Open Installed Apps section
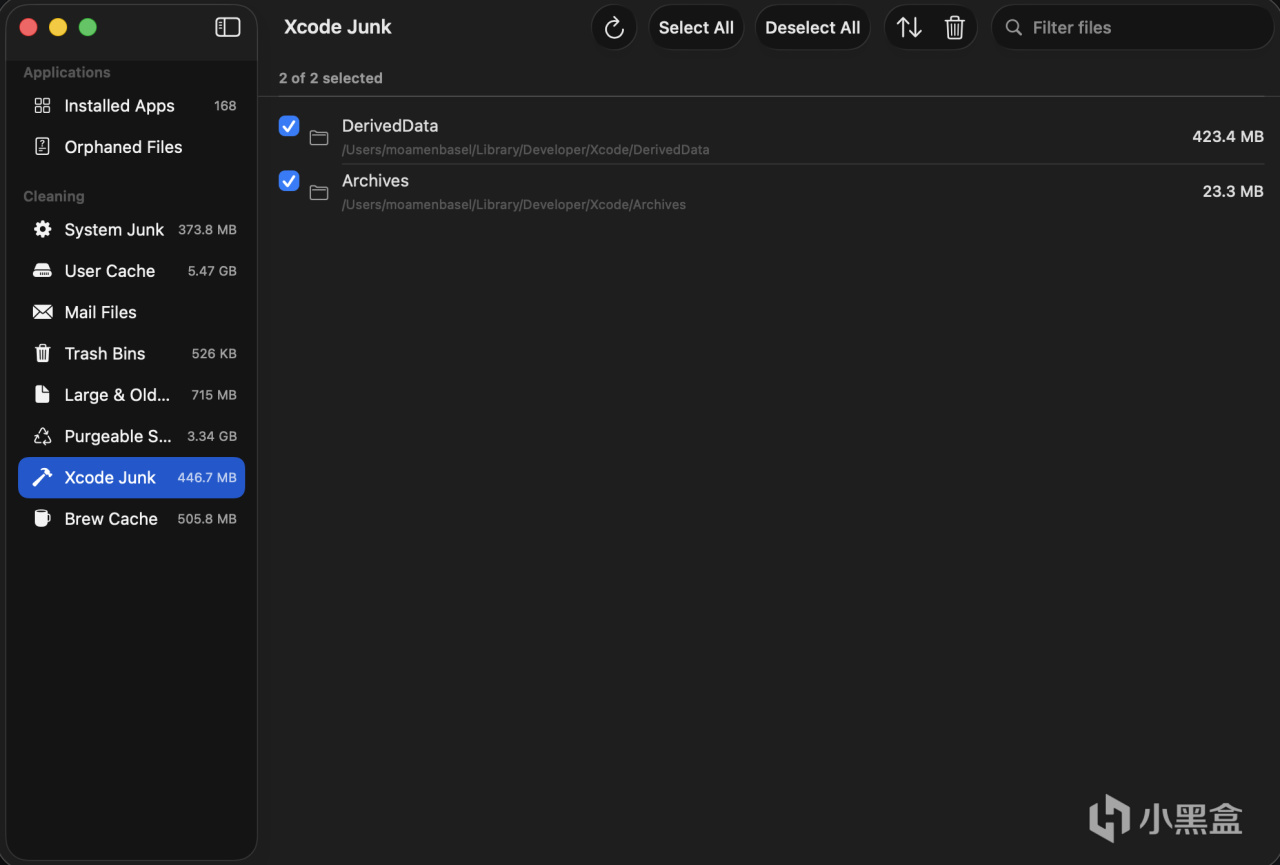The height and width of the screenshot is (865, 1280). pyautogui.click(x=119, y=106)
